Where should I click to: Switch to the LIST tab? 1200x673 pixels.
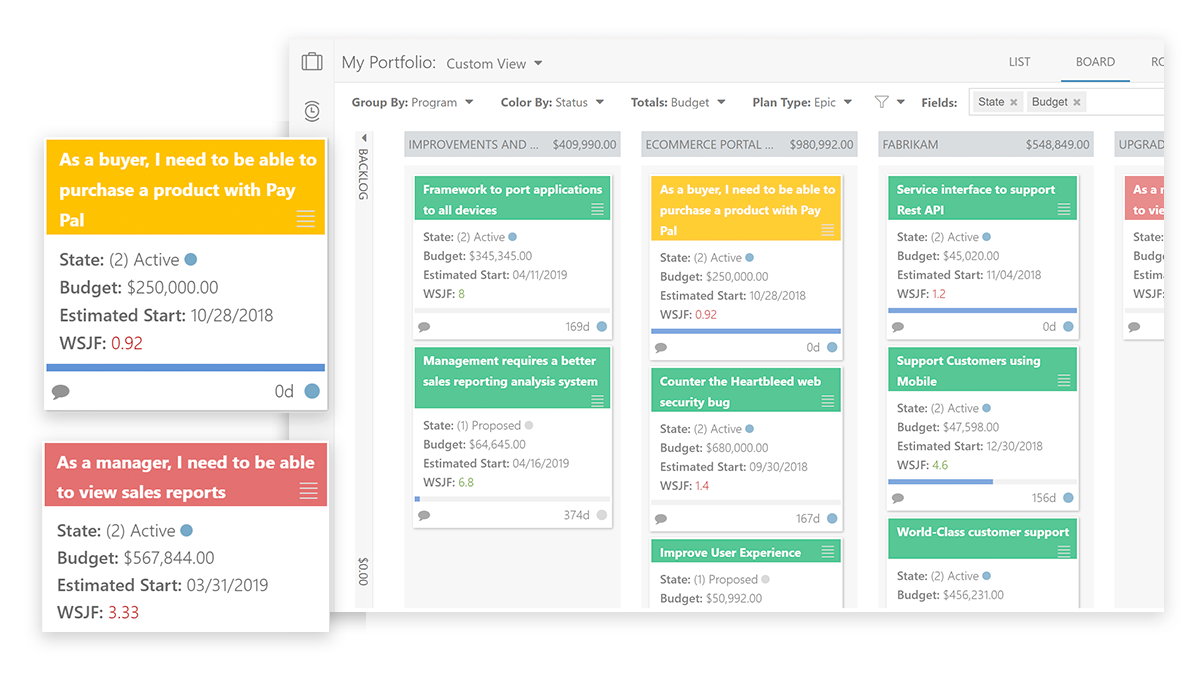[x=1020, y=61]
